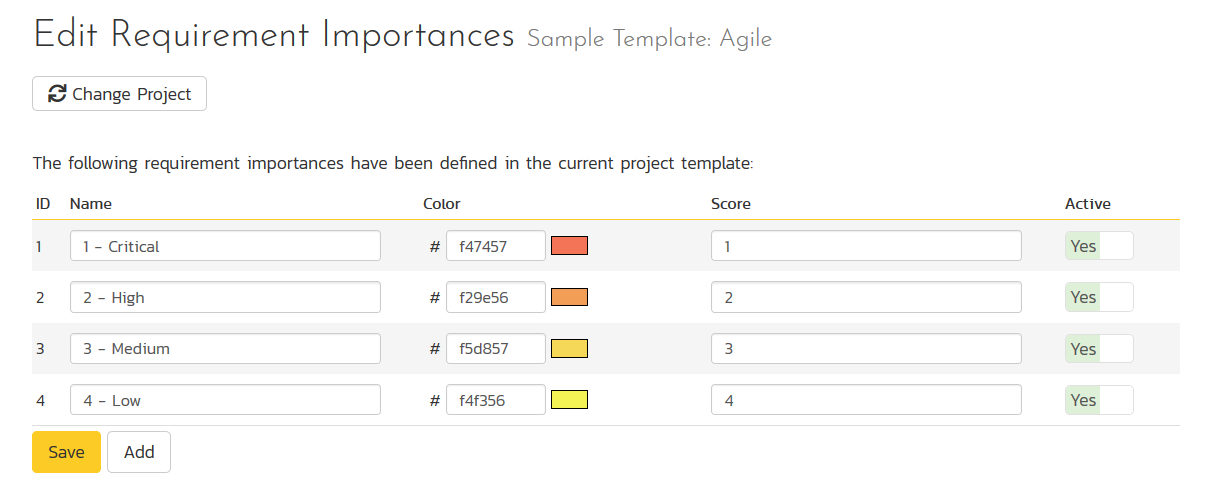Edit the f29e56 color hex field
Viewport: 1211px width, 493px height.
(495, 297)
